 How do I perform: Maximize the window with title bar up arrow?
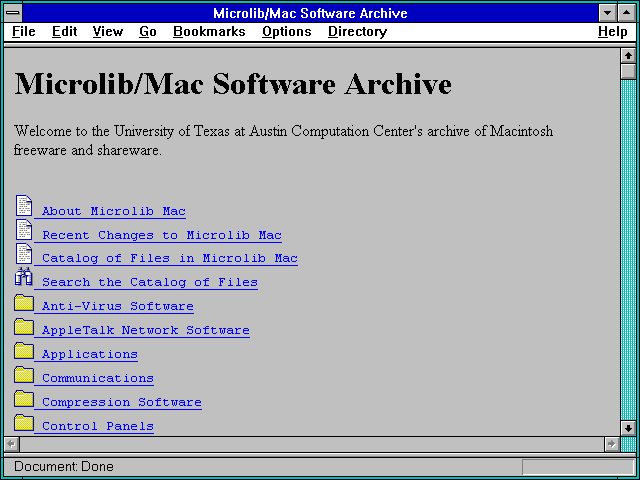pos(627,13)
